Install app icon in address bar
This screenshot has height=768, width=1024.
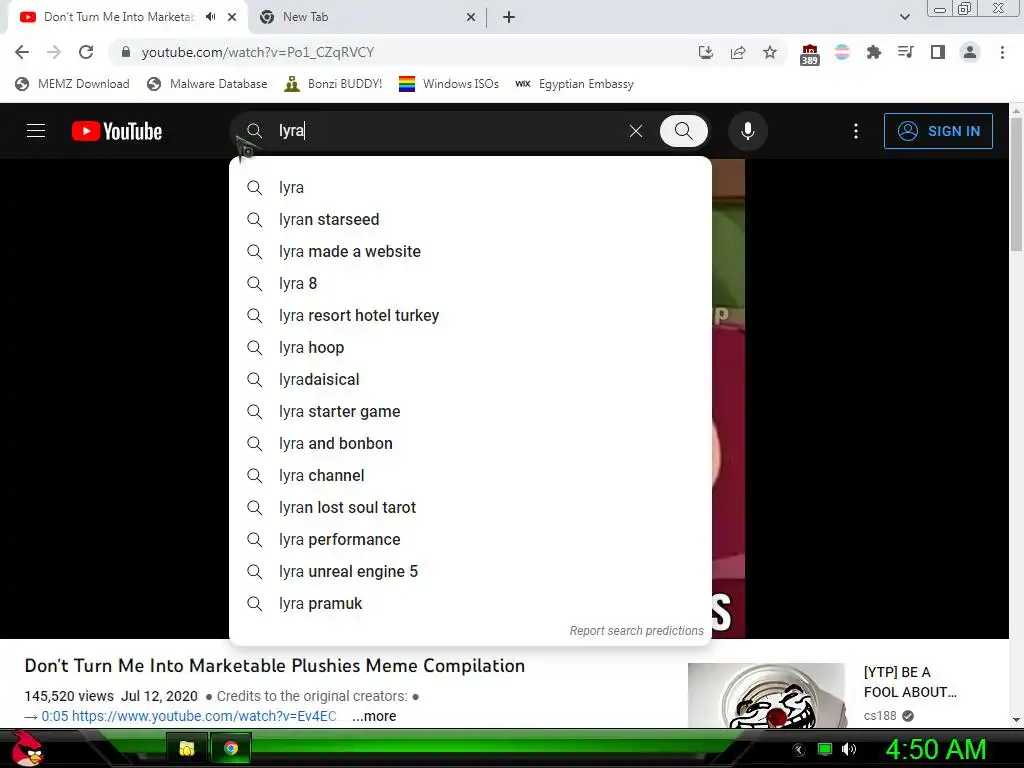705,52
